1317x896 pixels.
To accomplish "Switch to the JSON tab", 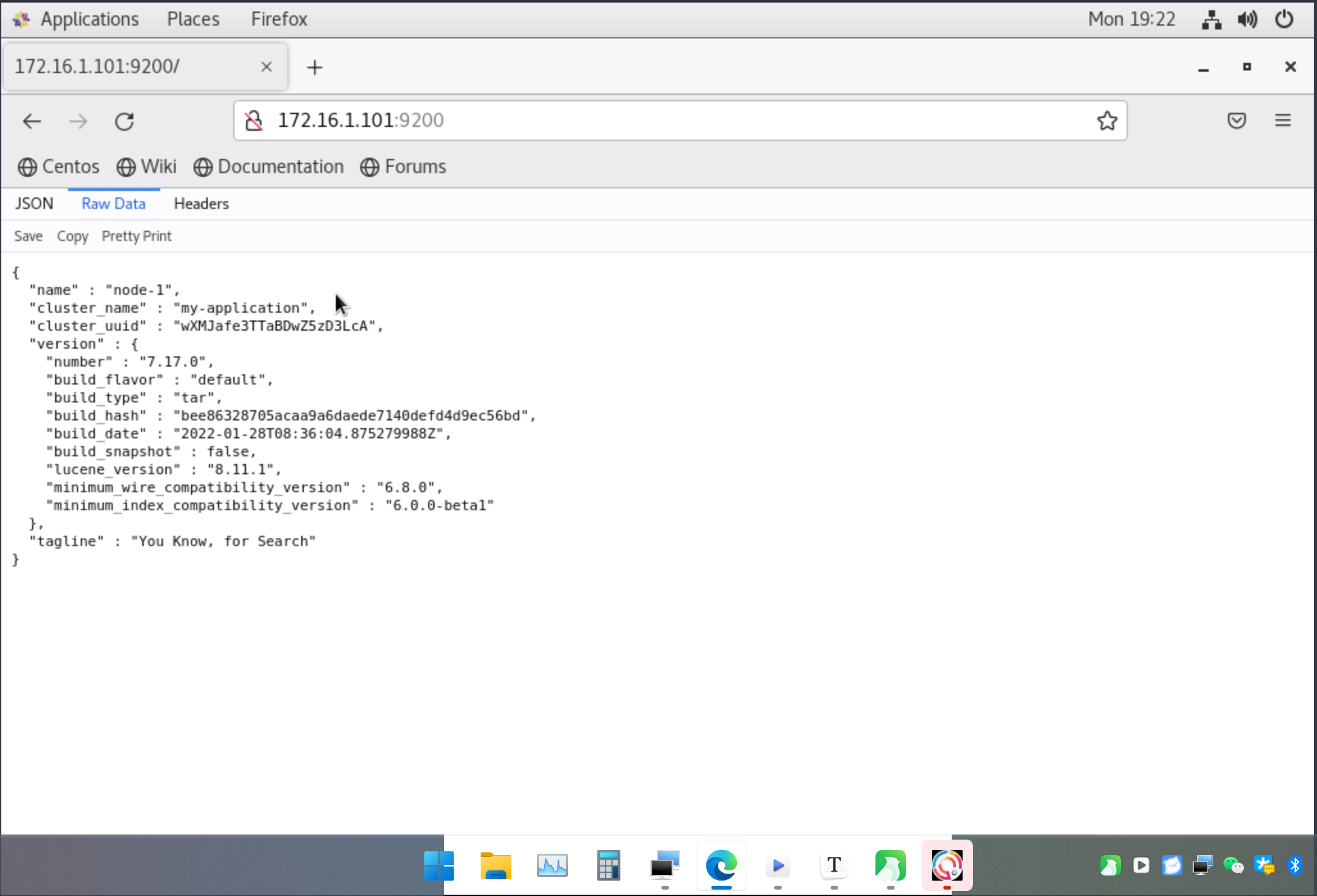I will click(35, 203).
